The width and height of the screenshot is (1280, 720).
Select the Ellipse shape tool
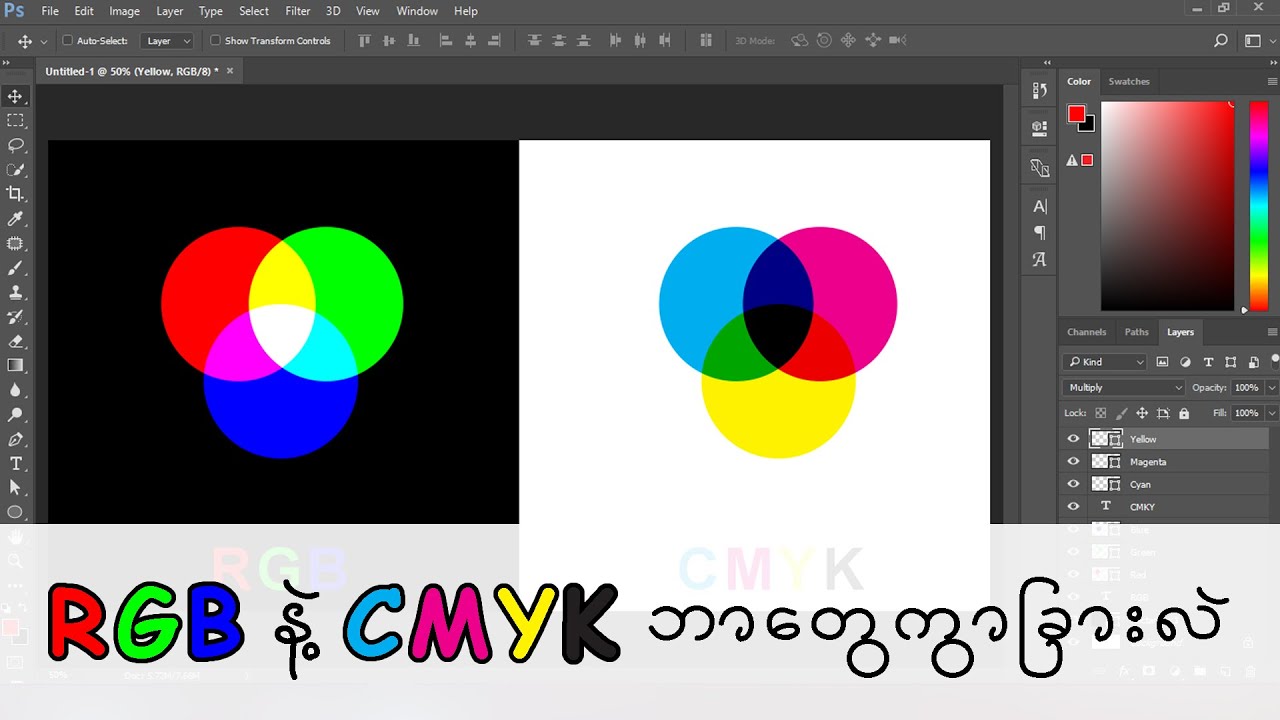coord(15,512)
